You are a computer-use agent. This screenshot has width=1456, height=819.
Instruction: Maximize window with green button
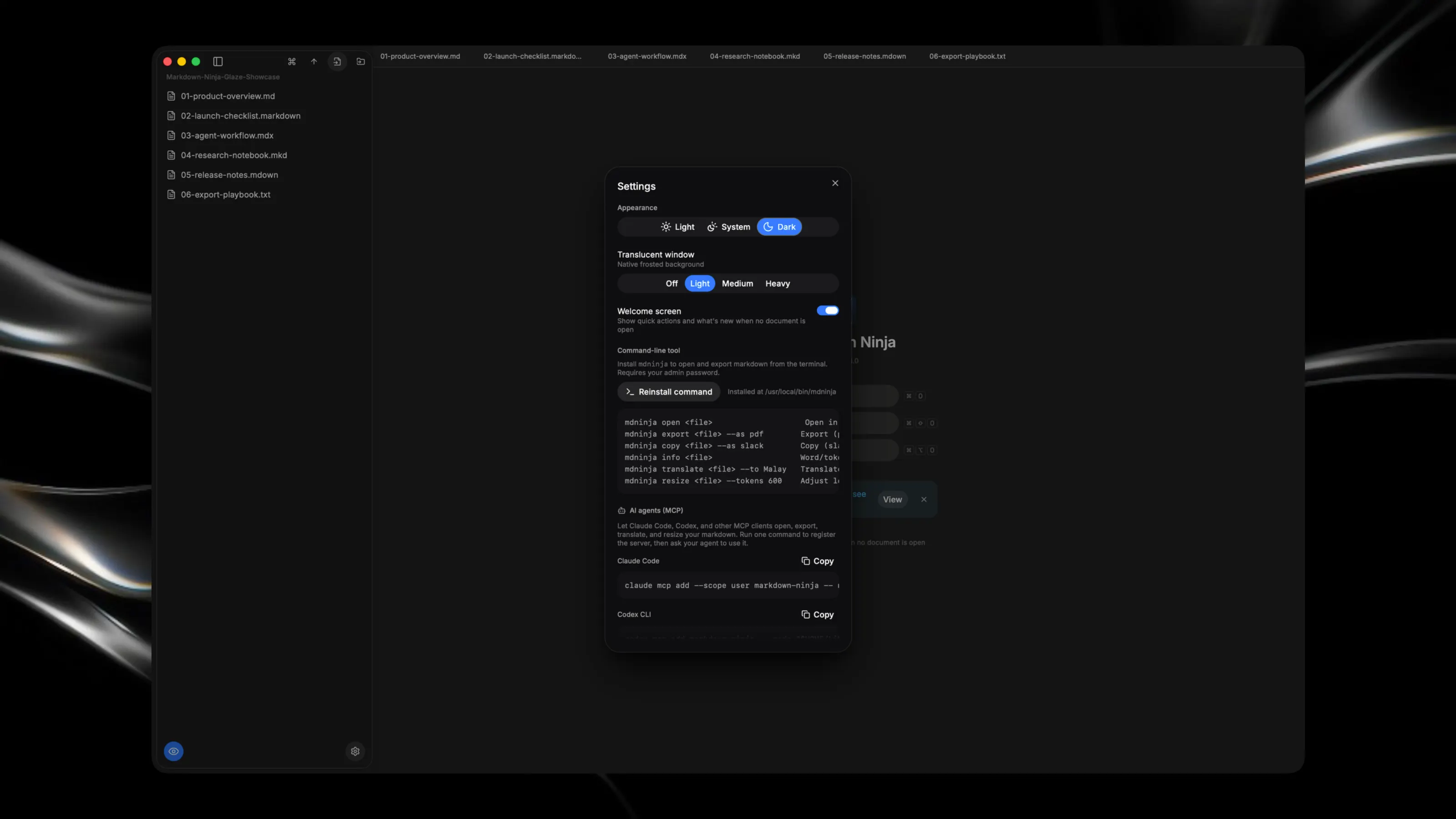click(x=196, y=61)
